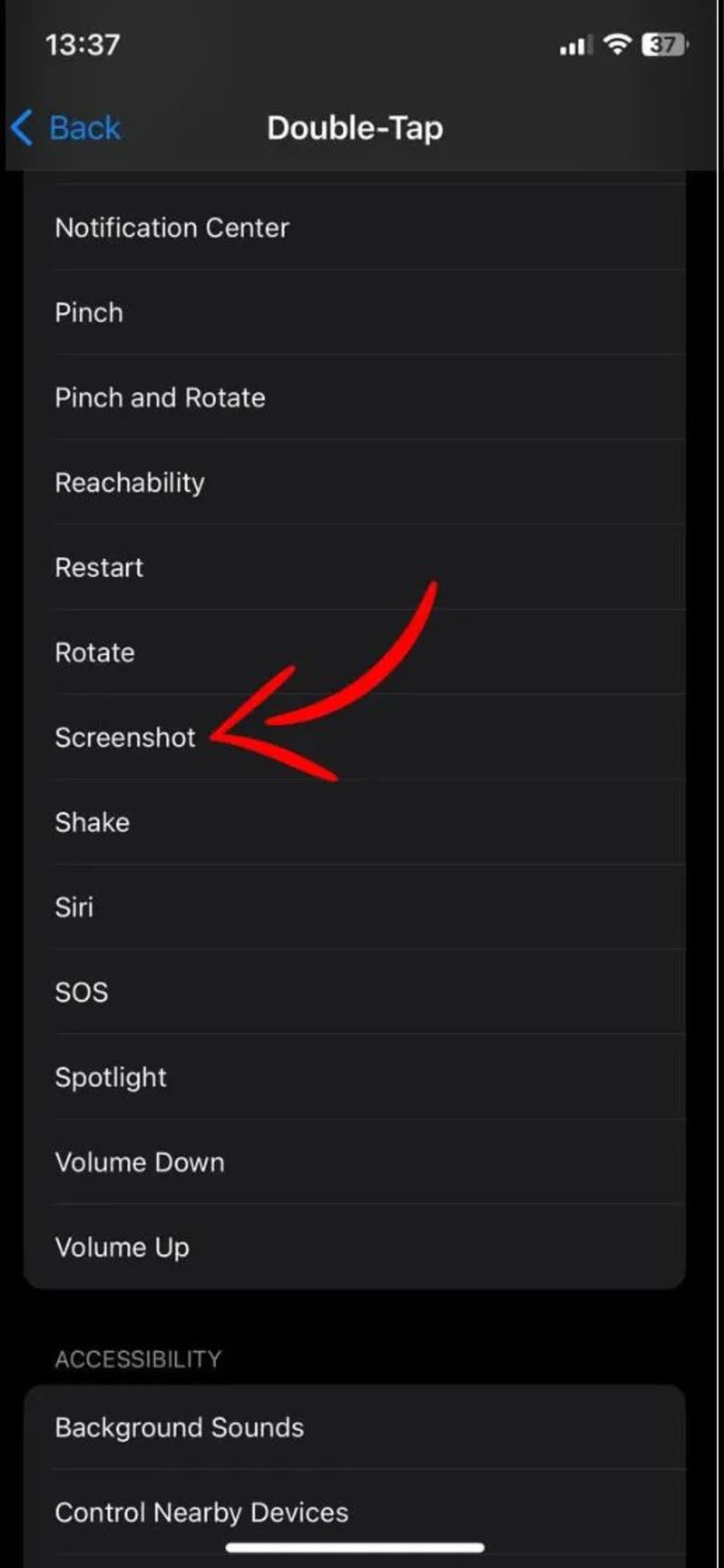The height and width of the screenshot is (1568, 724).
Task: Select the Volume Up option
Action: point(122,1247)
